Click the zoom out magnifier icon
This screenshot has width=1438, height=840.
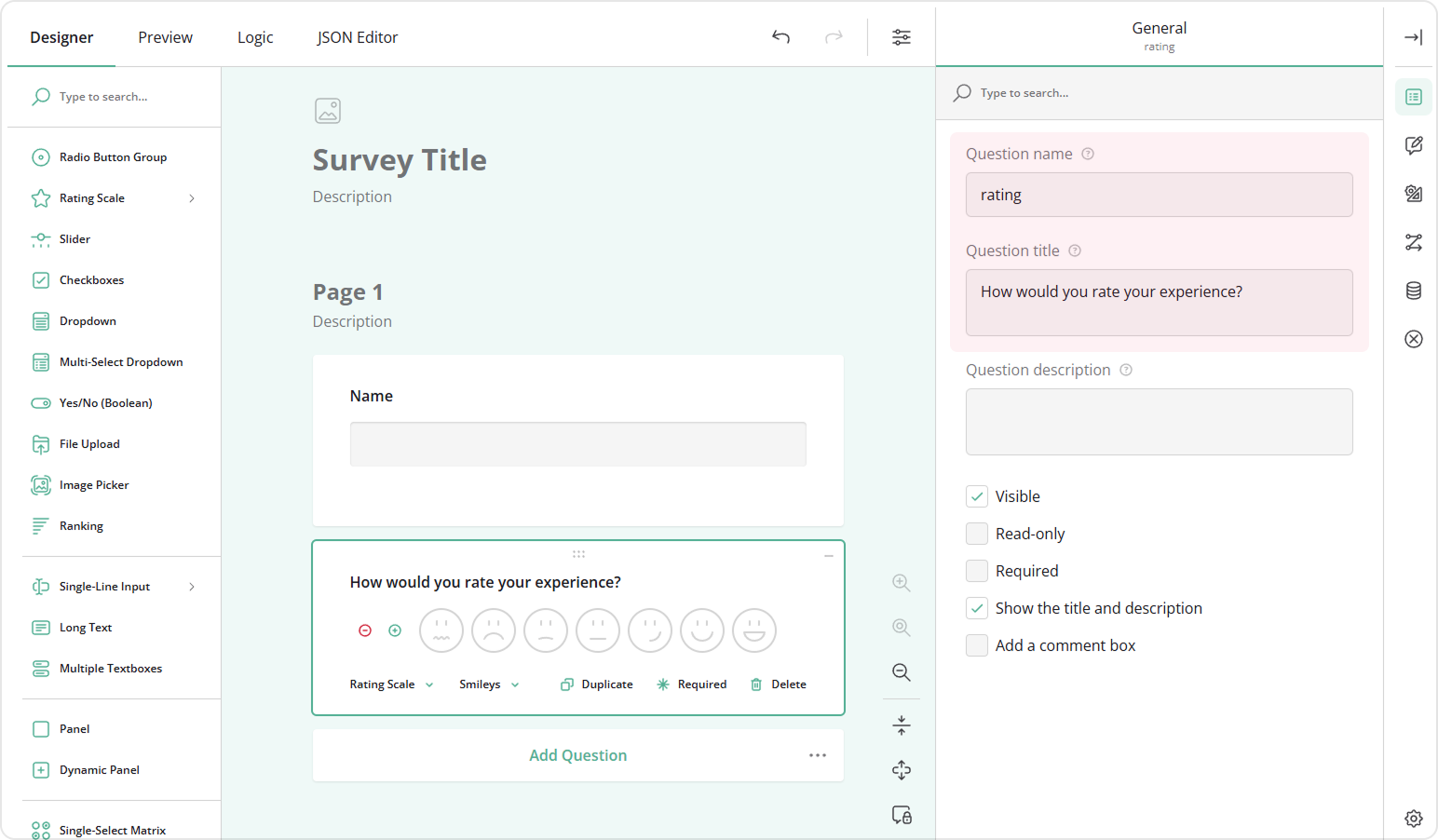click(901, 672)
